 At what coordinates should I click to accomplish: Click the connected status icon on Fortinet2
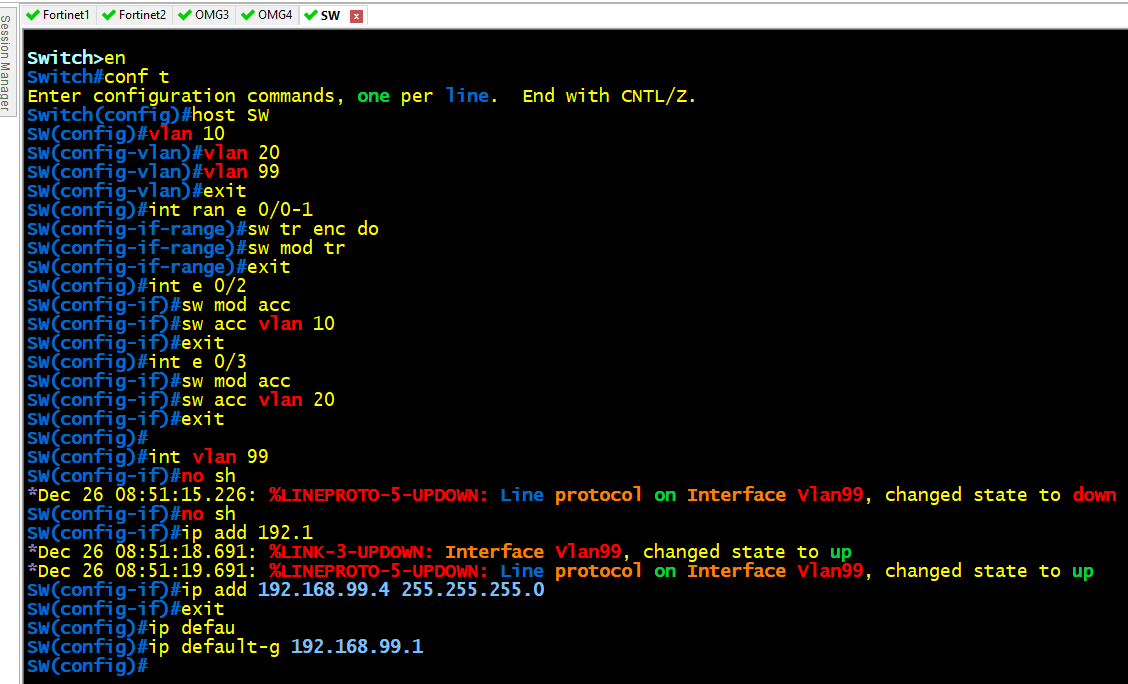(108, 15)
